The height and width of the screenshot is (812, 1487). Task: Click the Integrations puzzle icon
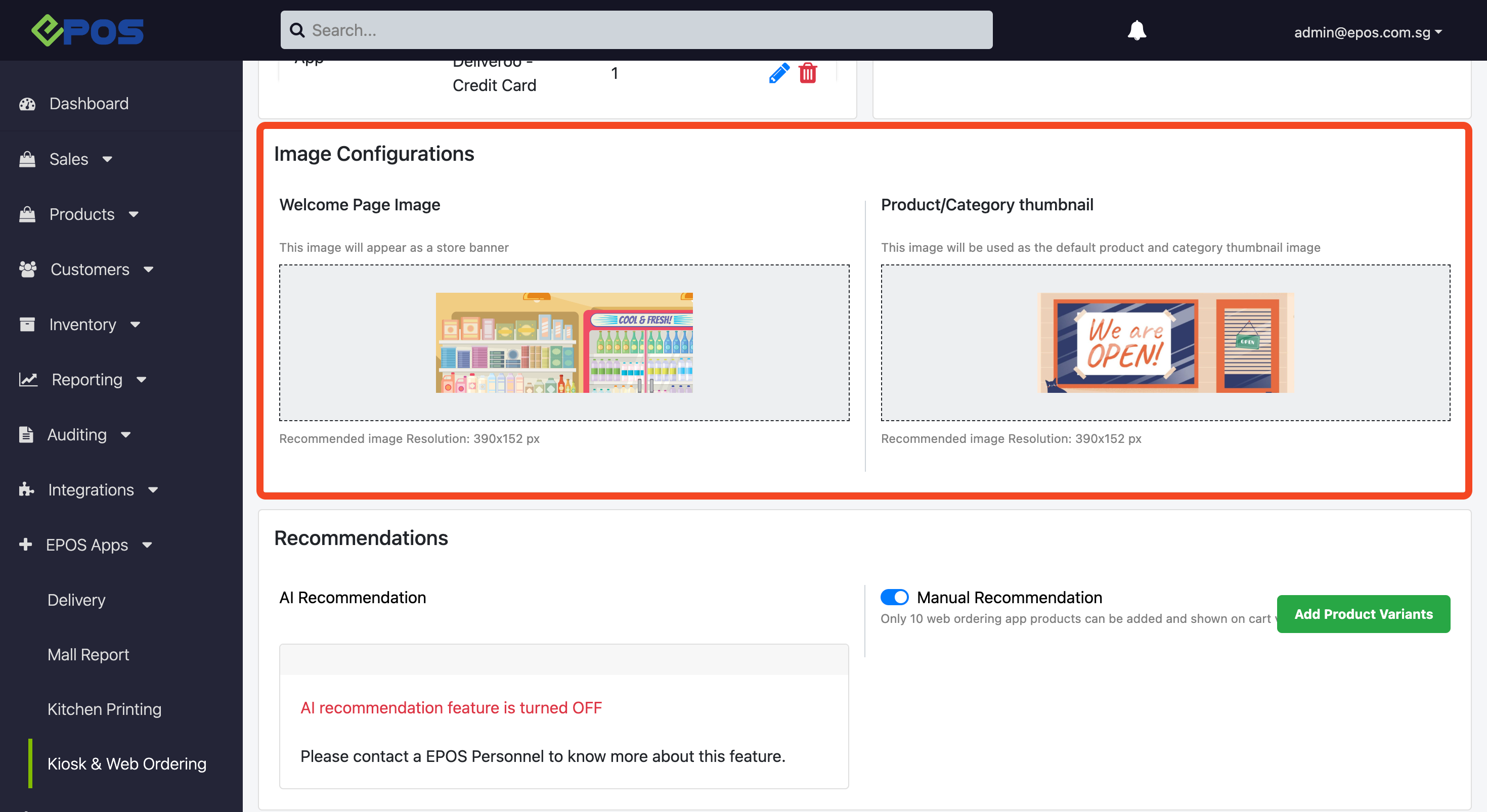[x=26, y=489]
